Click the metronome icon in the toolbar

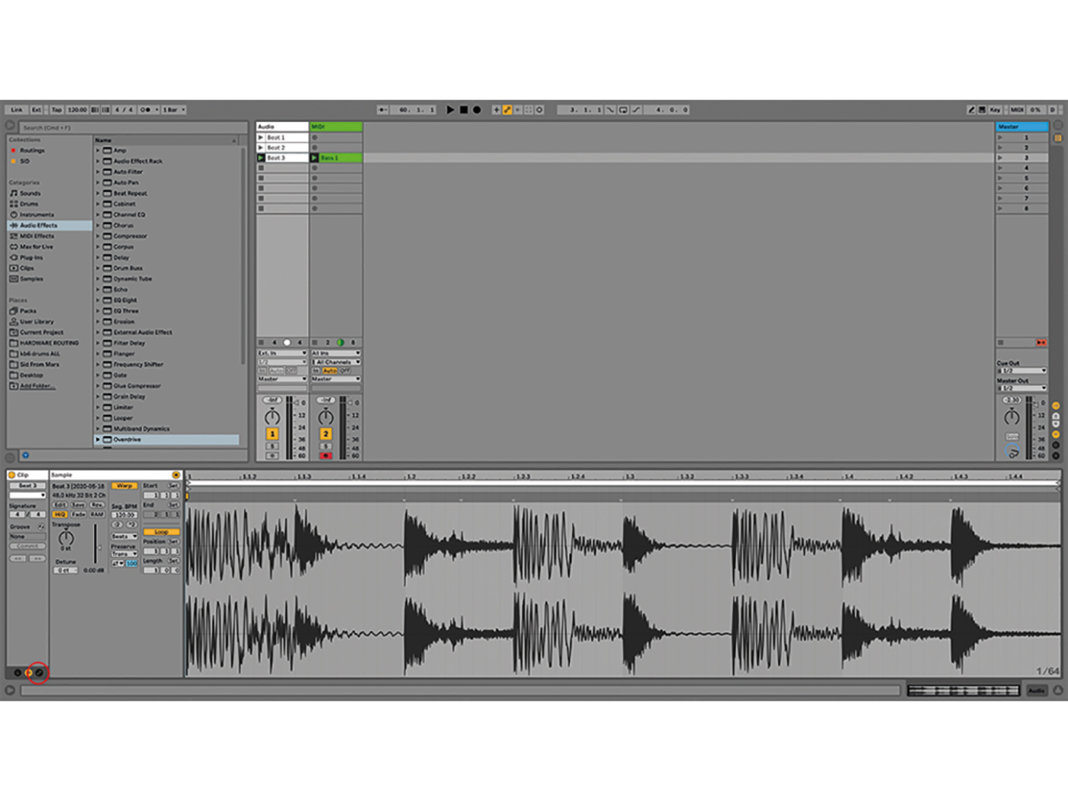[147, 110]
